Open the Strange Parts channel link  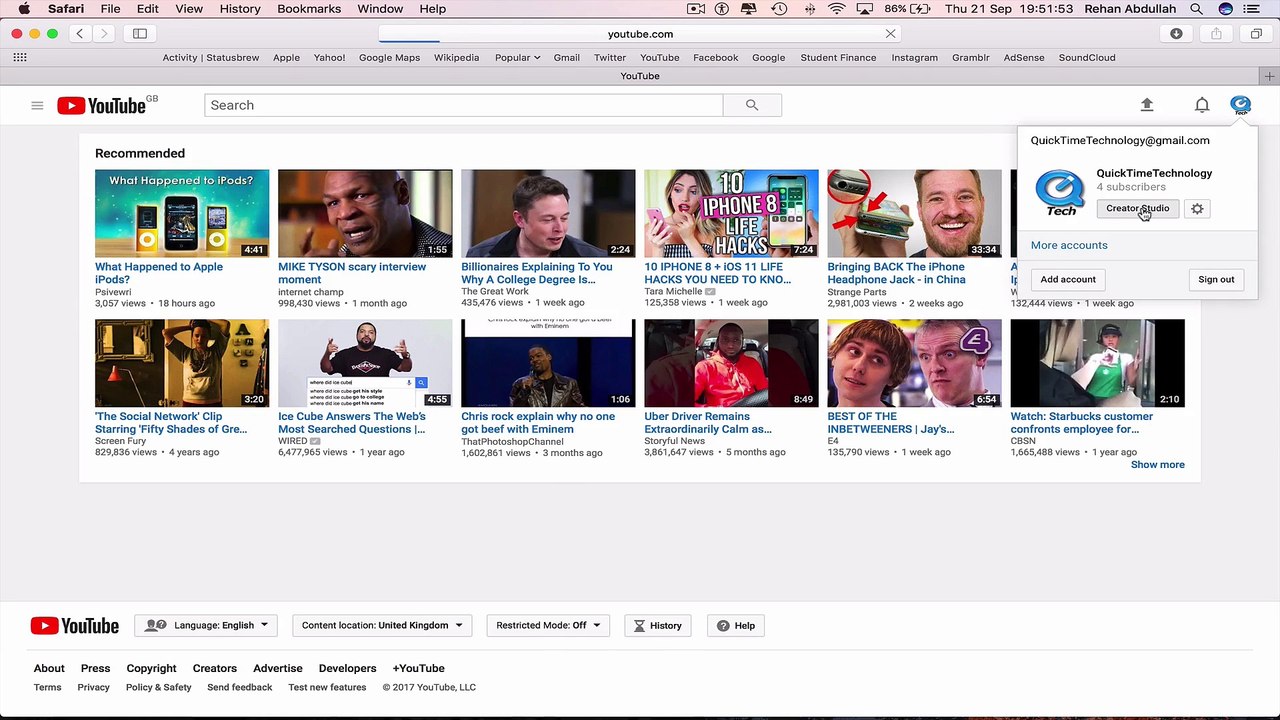coord(856,292)
